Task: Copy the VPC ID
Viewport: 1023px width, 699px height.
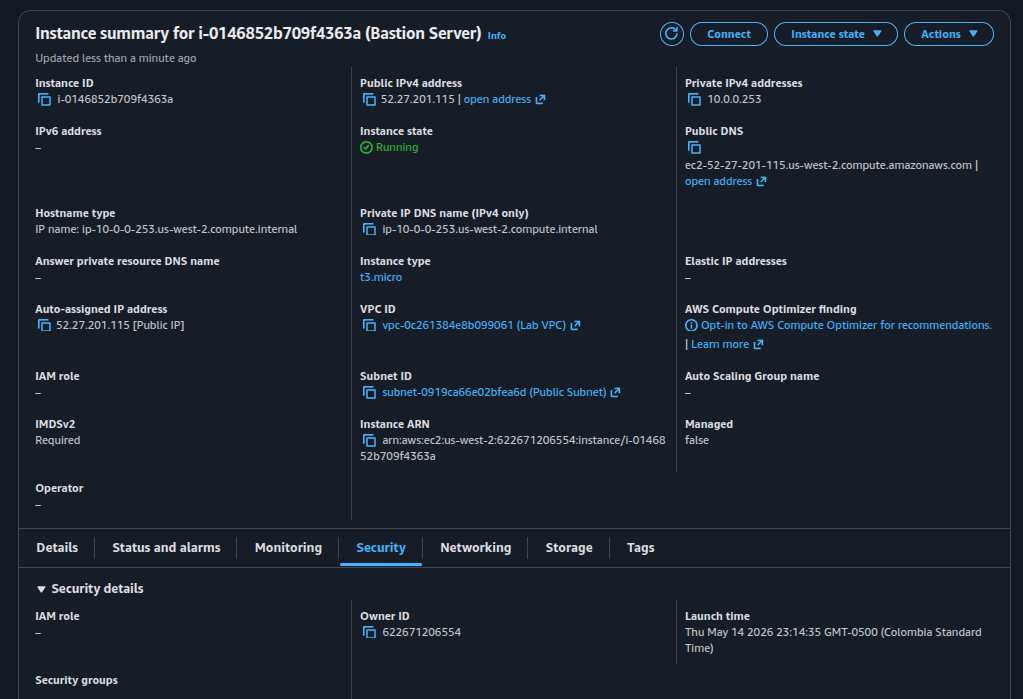Action: [369, 325]
